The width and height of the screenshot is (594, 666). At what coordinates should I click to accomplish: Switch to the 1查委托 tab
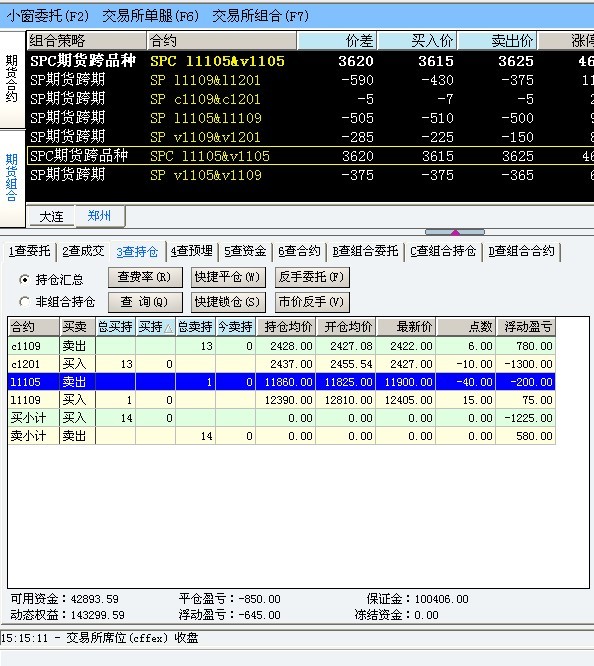click(x=29, y=251)
